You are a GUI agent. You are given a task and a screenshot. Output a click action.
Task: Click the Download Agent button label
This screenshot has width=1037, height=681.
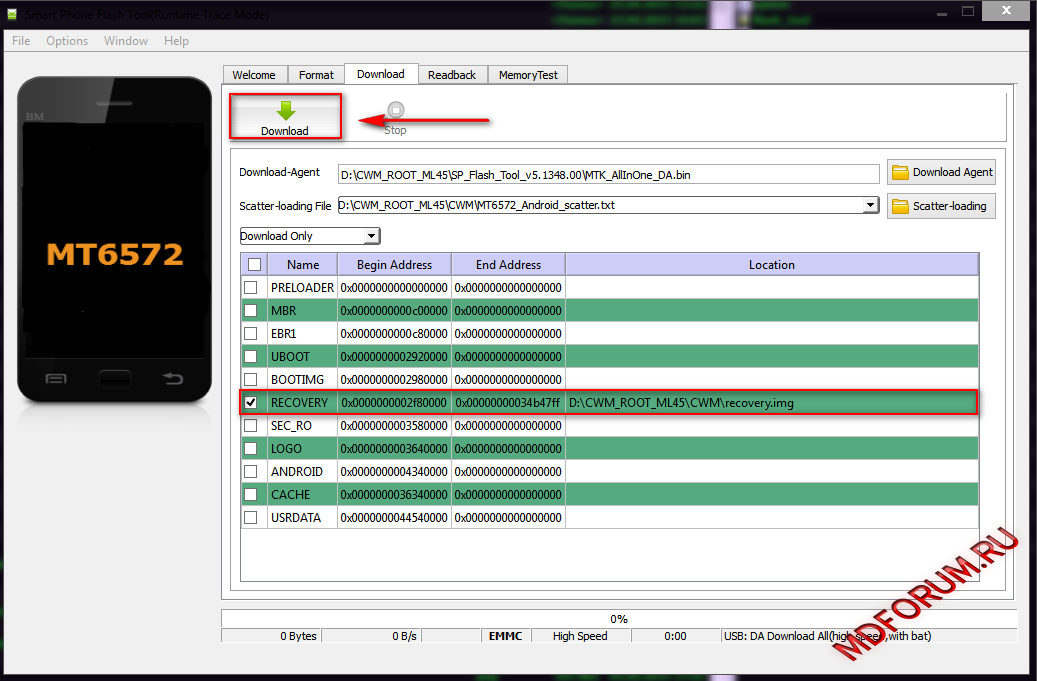click(x=952, y=173)
